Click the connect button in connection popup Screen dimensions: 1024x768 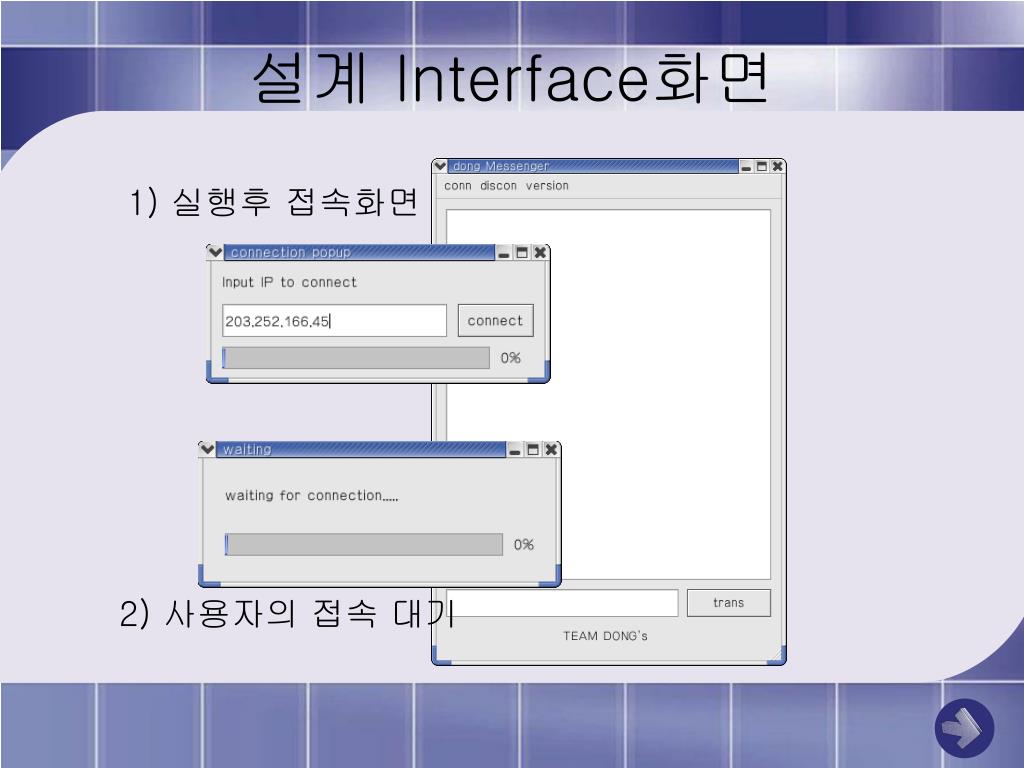point(496,321)
